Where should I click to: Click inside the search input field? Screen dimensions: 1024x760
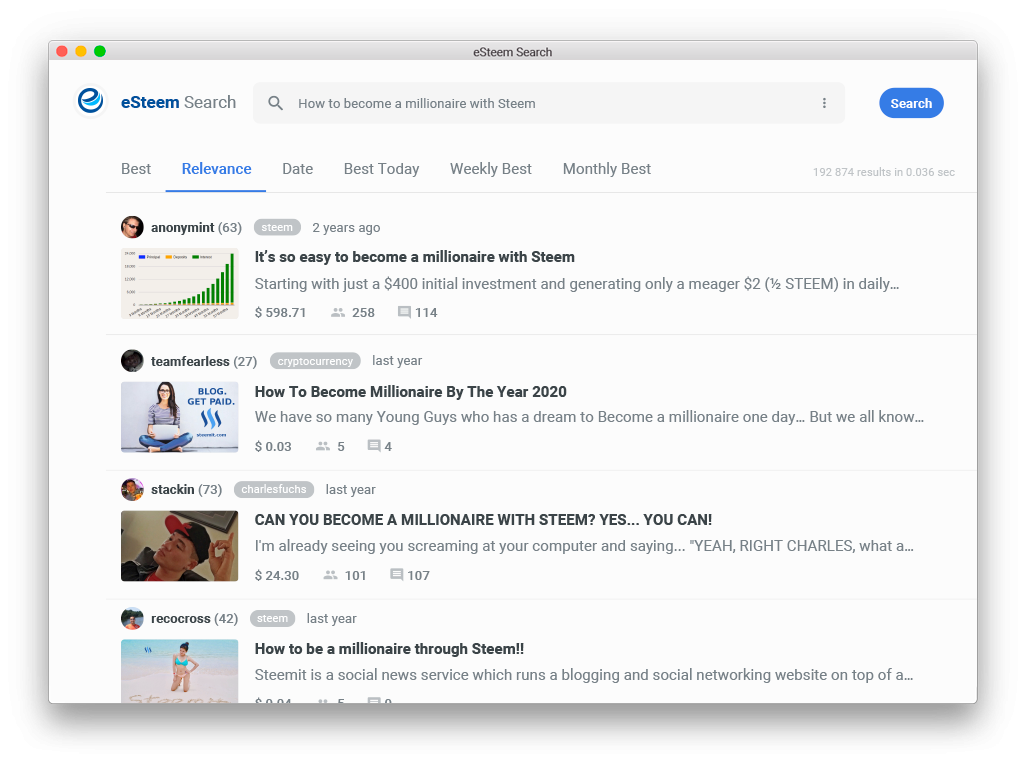550,103
